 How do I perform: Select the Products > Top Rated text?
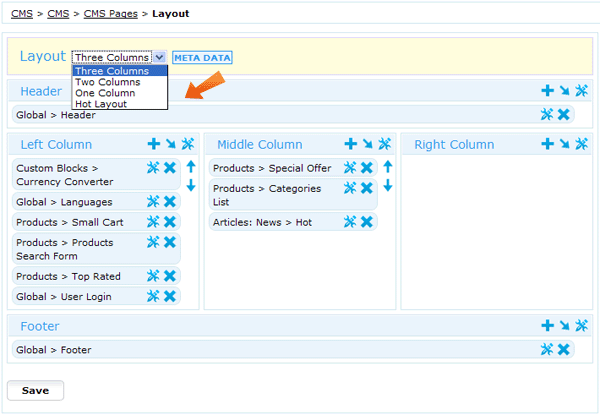point(68,276)
